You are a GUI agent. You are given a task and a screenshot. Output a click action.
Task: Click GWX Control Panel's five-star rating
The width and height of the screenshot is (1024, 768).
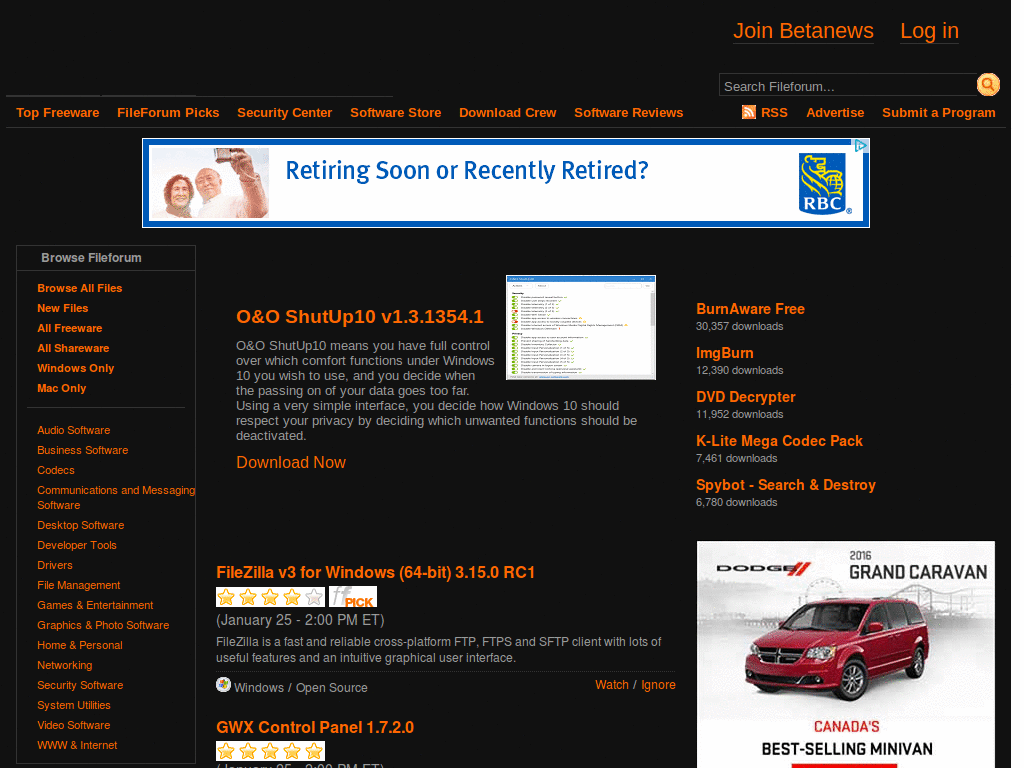coord(270,751)
